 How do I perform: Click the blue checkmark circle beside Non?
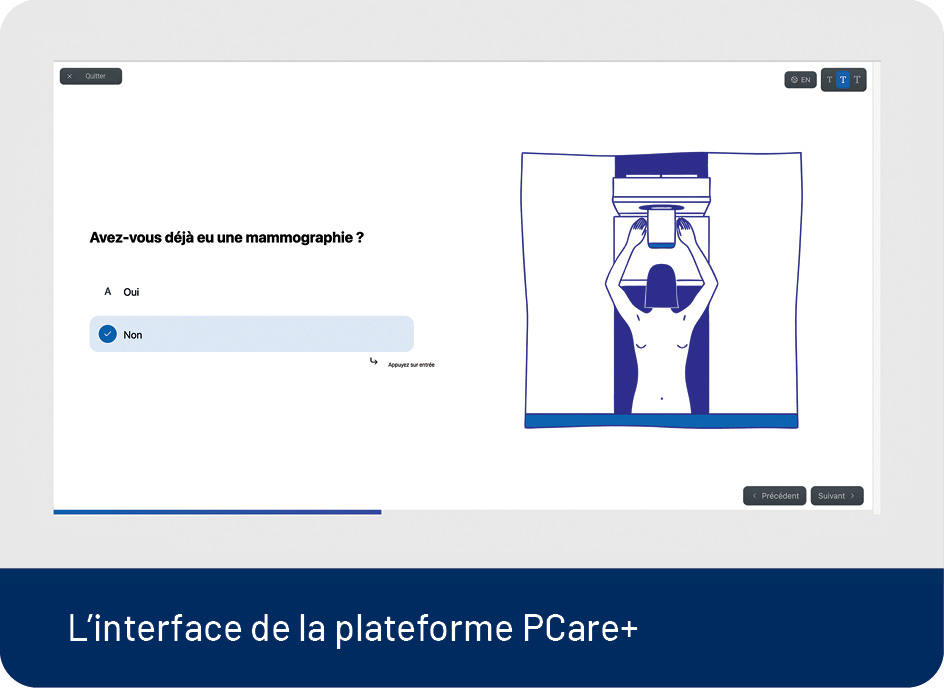pos(108,334)
